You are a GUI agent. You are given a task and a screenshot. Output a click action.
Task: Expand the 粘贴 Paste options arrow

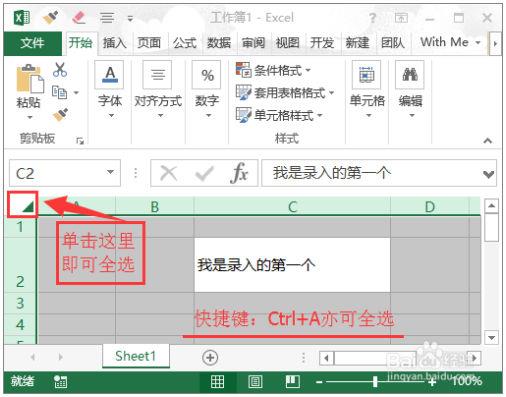tap(29, 117)
